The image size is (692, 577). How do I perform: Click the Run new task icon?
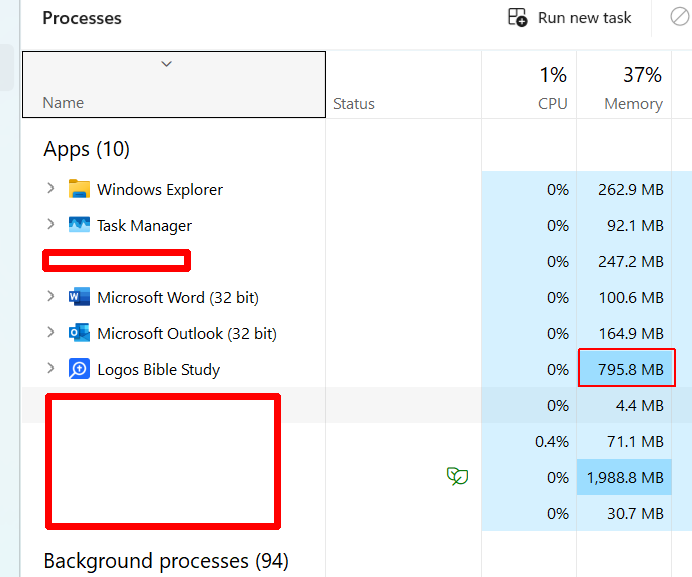tap(517, 18)
